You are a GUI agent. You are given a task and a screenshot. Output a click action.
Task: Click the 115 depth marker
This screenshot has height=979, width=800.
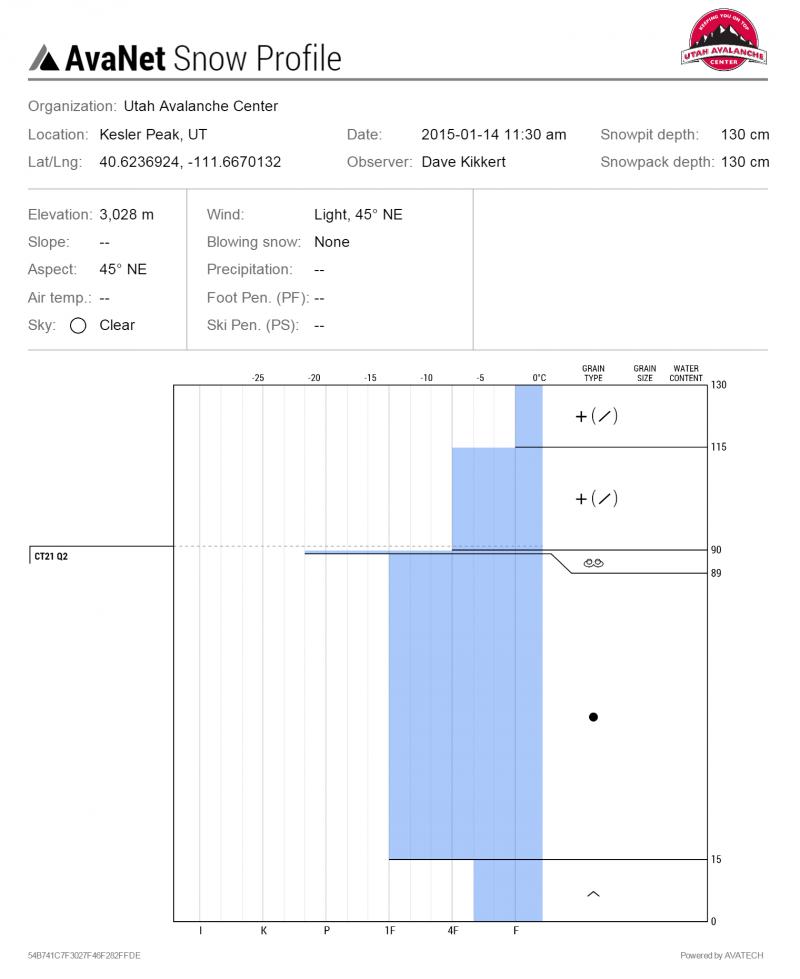pyautogui.click(x=718, y=447)
